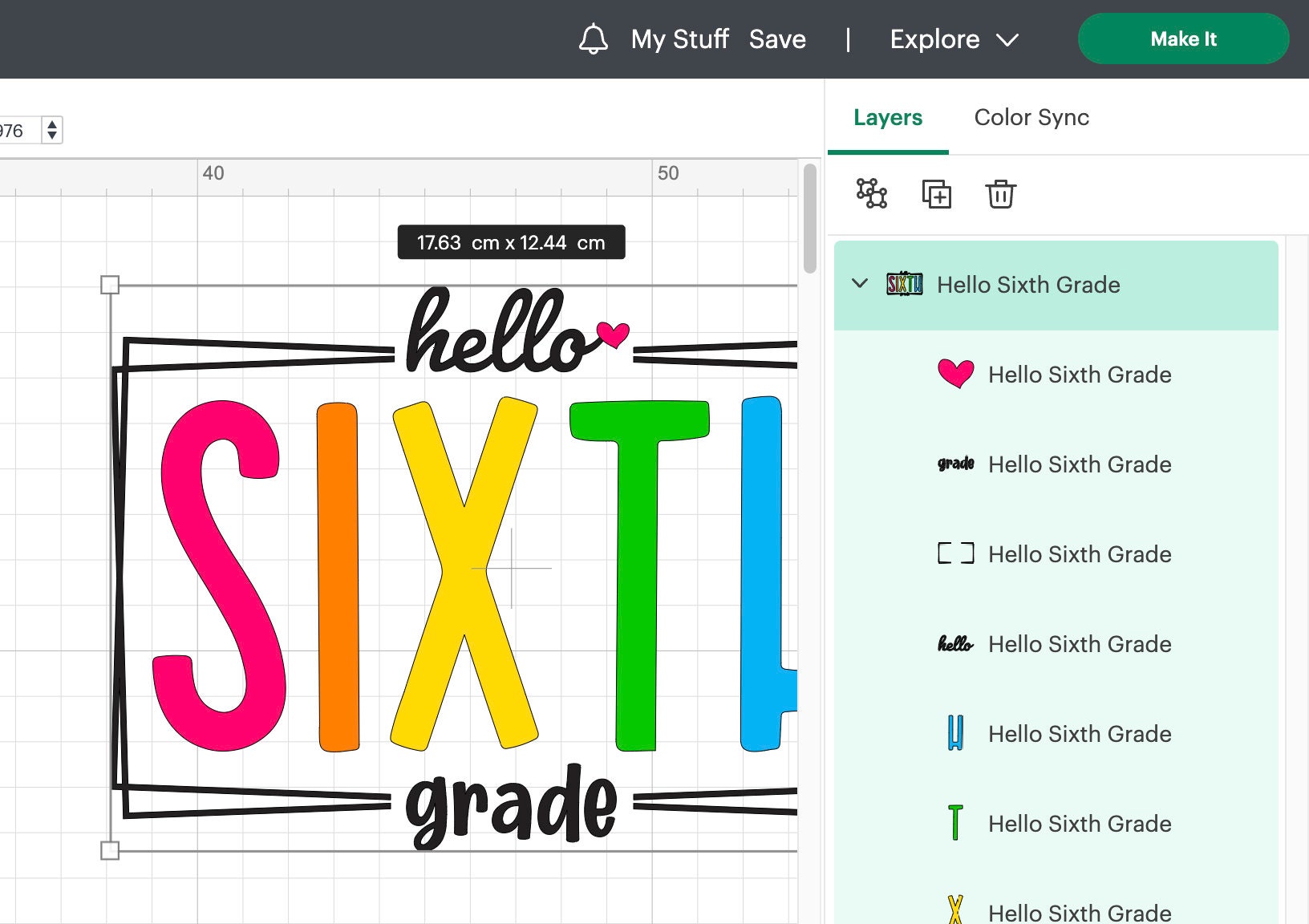This screenshot has width=1309, height=924.
Task: Select the 'hello' script layer thumbnail
Action: click(x=954, y=643)
